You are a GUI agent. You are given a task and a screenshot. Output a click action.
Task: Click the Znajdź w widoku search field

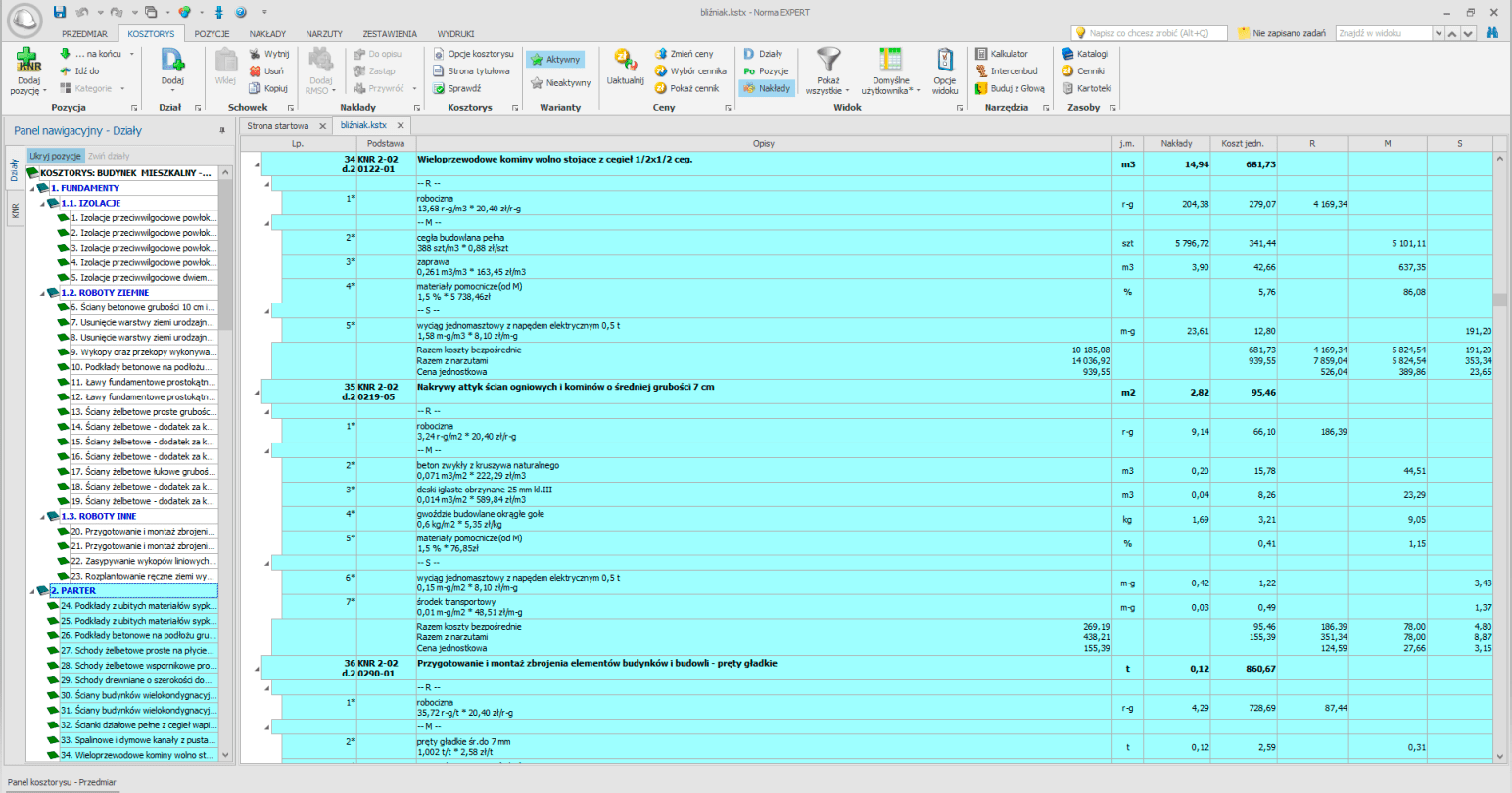(x=1383, y=33)
